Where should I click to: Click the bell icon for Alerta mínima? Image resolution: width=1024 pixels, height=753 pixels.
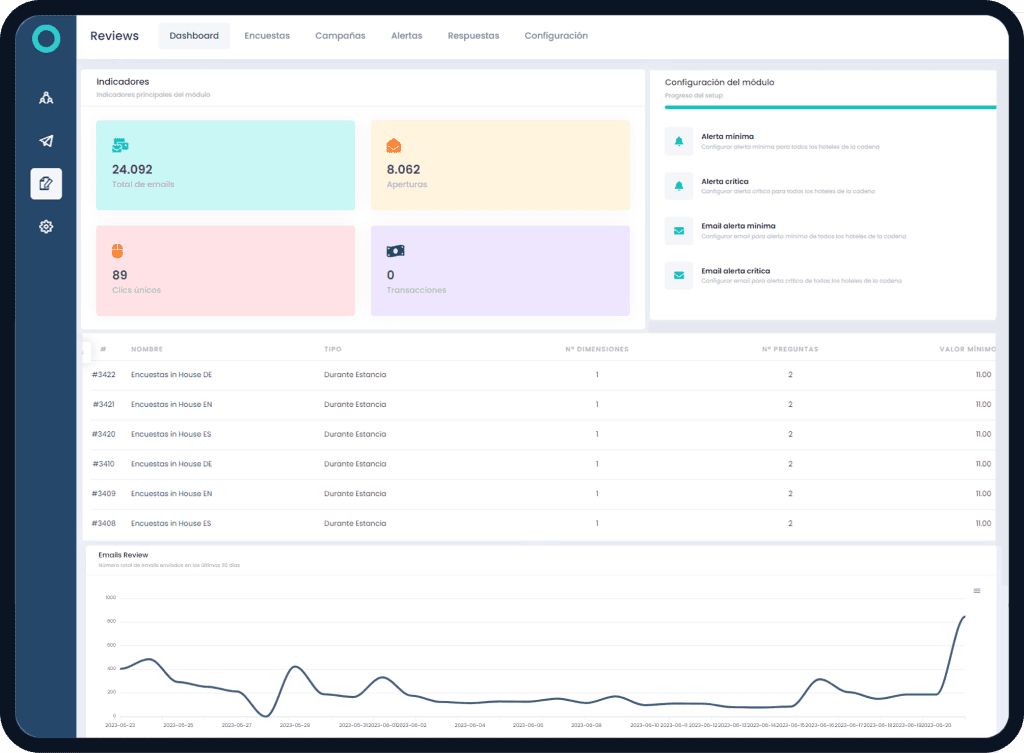click(679, 141)
